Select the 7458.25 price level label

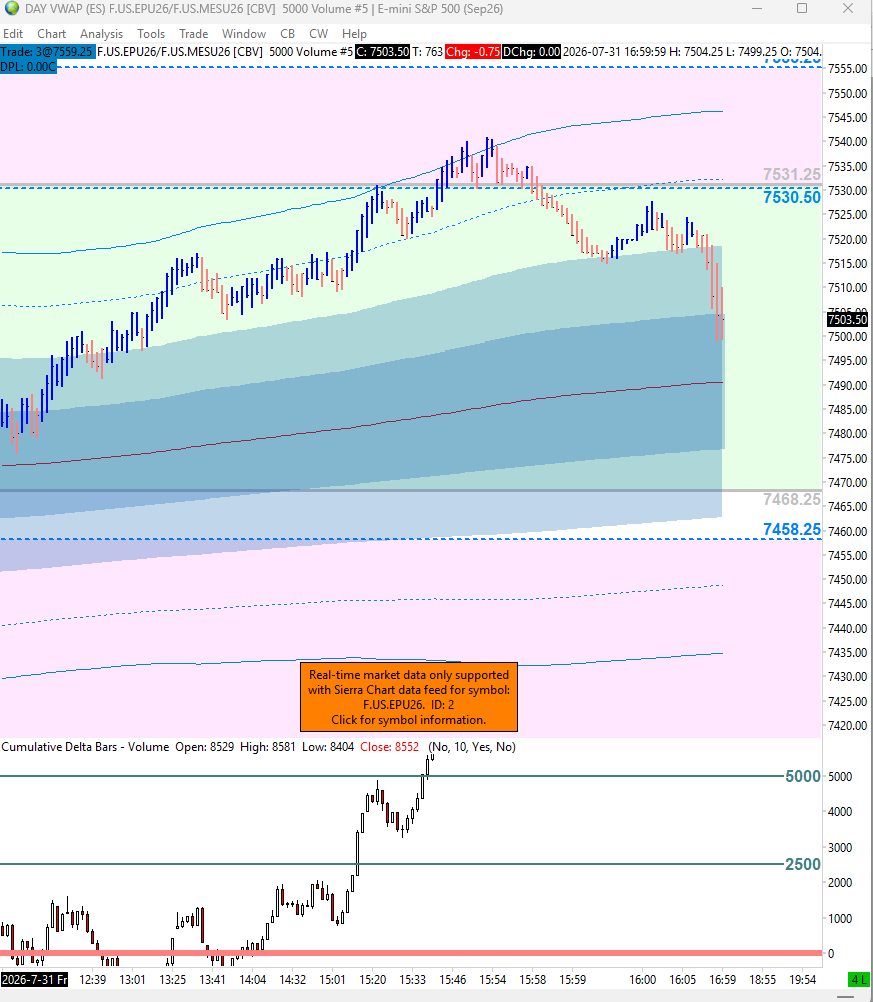tap(792, 529)
